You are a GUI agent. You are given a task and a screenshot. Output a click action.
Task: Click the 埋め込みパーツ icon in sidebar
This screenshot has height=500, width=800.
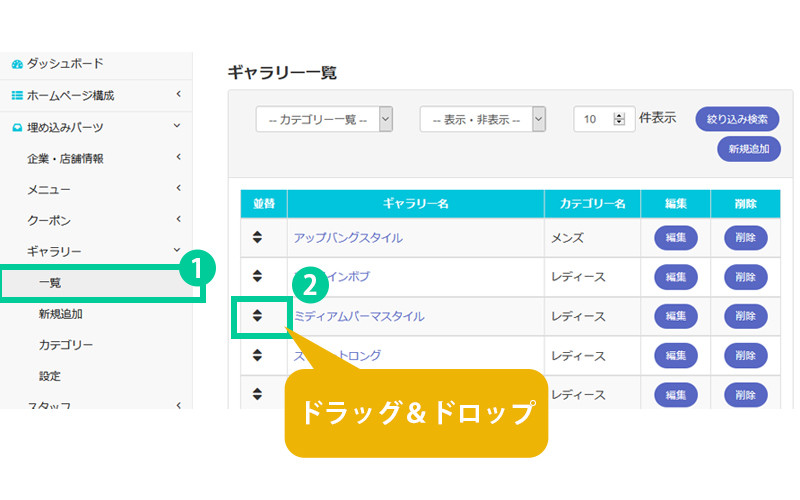16,128
